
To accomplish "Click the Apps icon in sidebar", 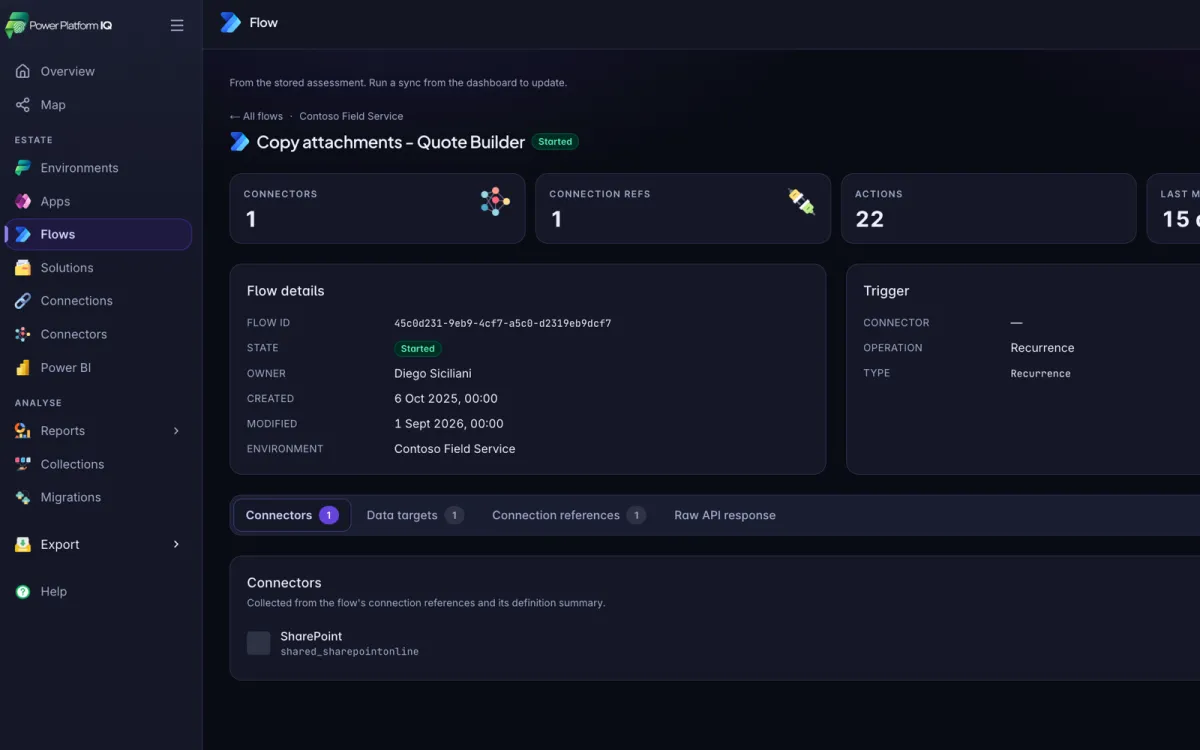I will [x=22, y=201].
